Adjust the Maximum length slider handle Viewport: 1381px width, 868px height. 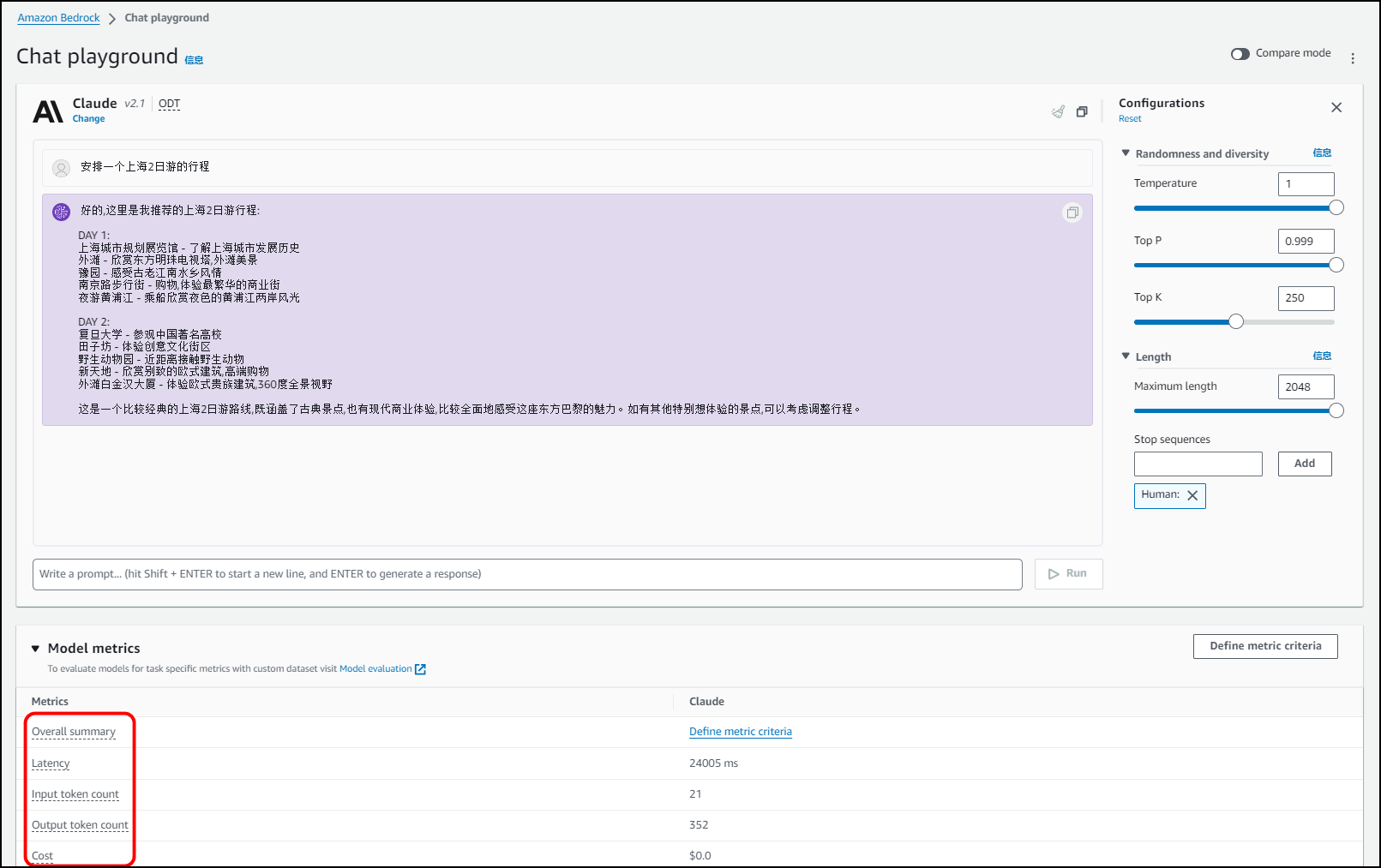[x=1336, y=410]
